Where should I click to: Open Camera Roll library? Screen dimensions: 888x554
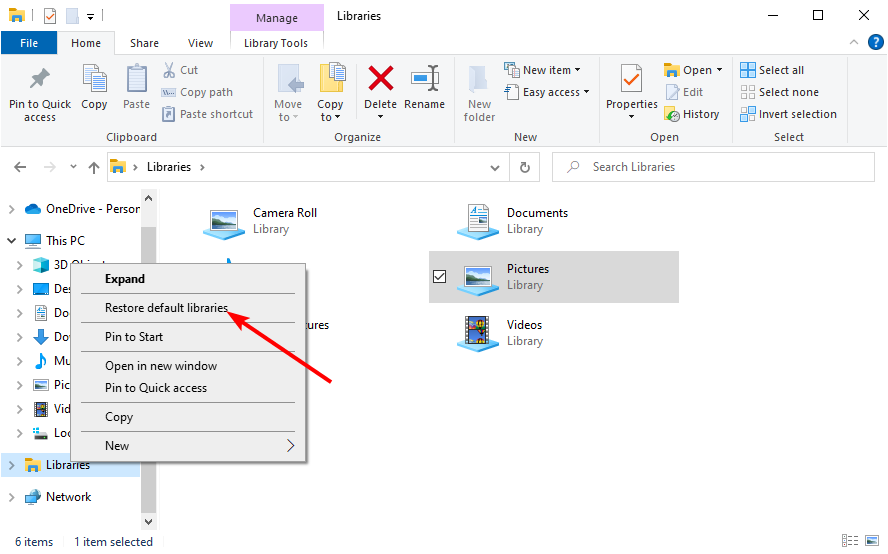(261, 221)
